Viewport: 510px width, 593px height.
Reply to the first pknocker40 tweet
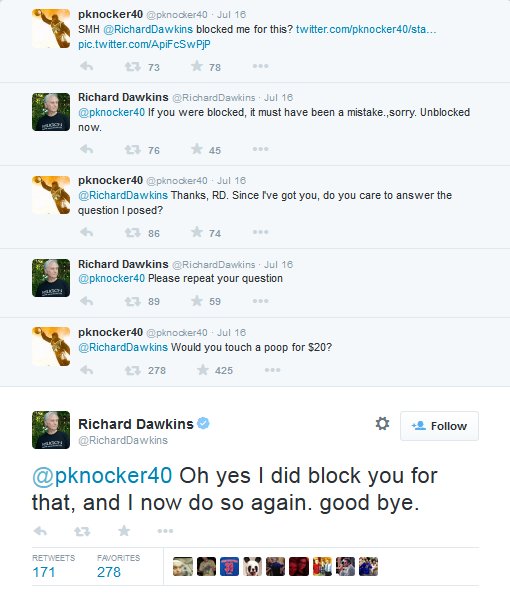tap(87, 67)
